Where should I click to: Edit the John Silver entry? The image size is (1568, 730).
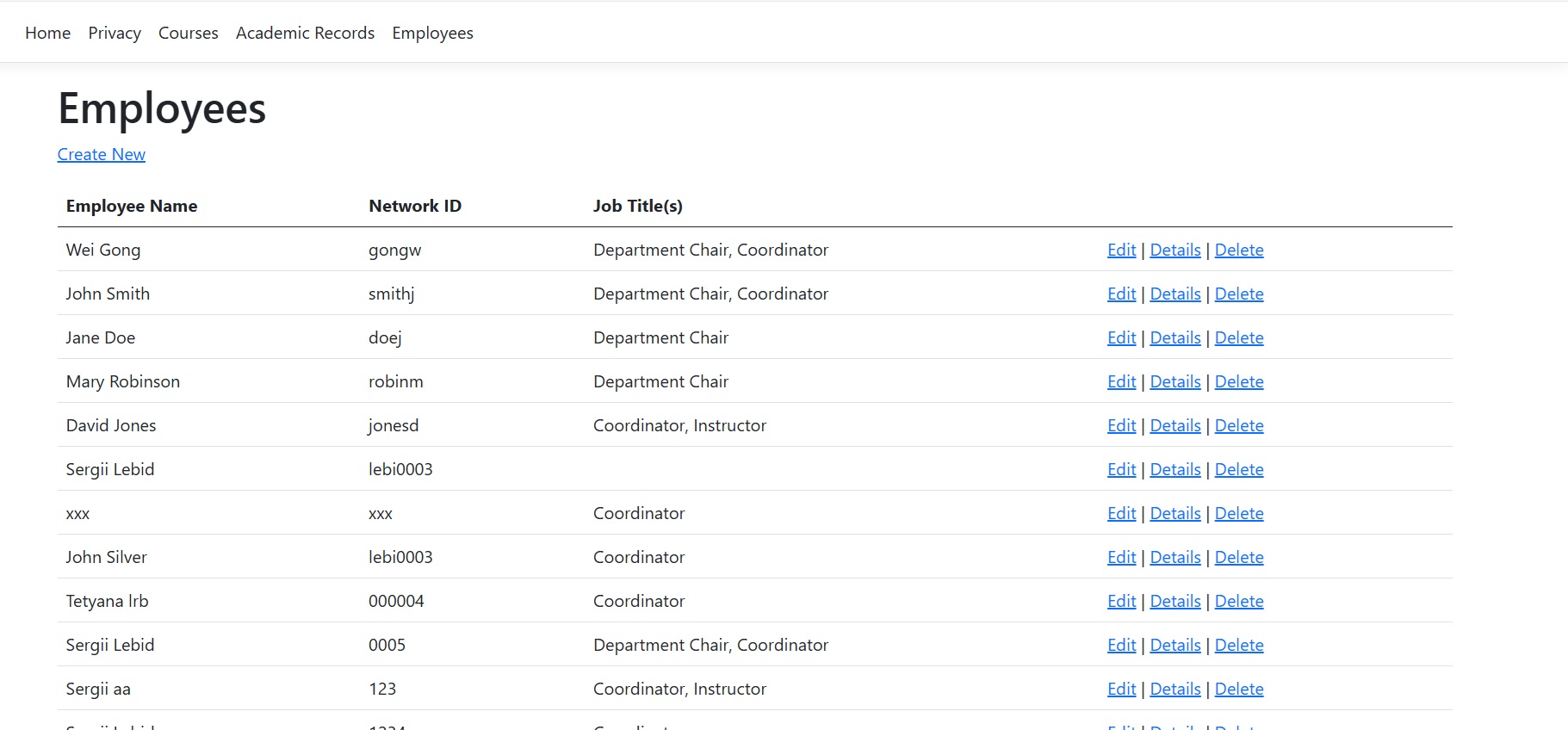pyautogui.click(x=1121, y=557)
